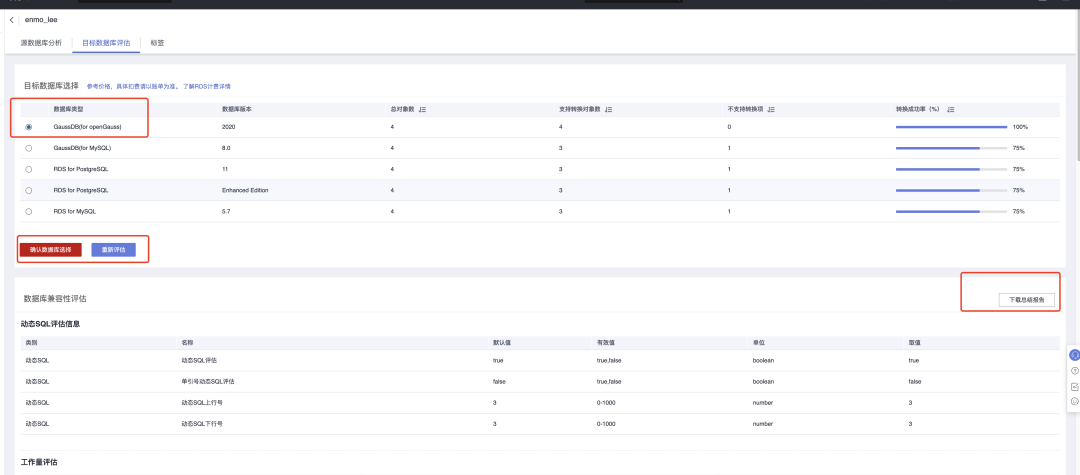
Task: Click the 默认值 column header
Action: [x=501, y=342]
